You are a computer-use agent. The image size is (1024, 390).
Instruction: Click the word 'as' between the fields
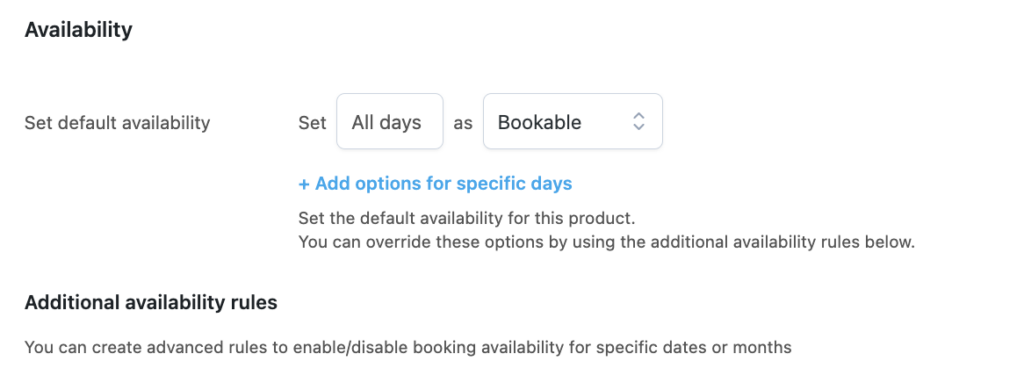point(463,123)
